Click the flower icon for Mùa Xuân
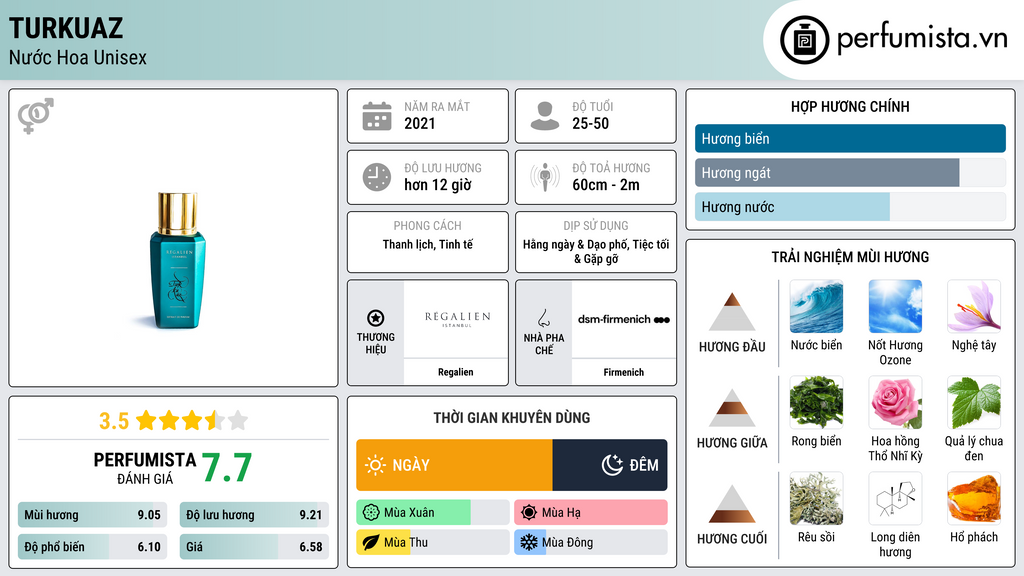The height and width of the screenshot is (576, 1024). [371, 513]
